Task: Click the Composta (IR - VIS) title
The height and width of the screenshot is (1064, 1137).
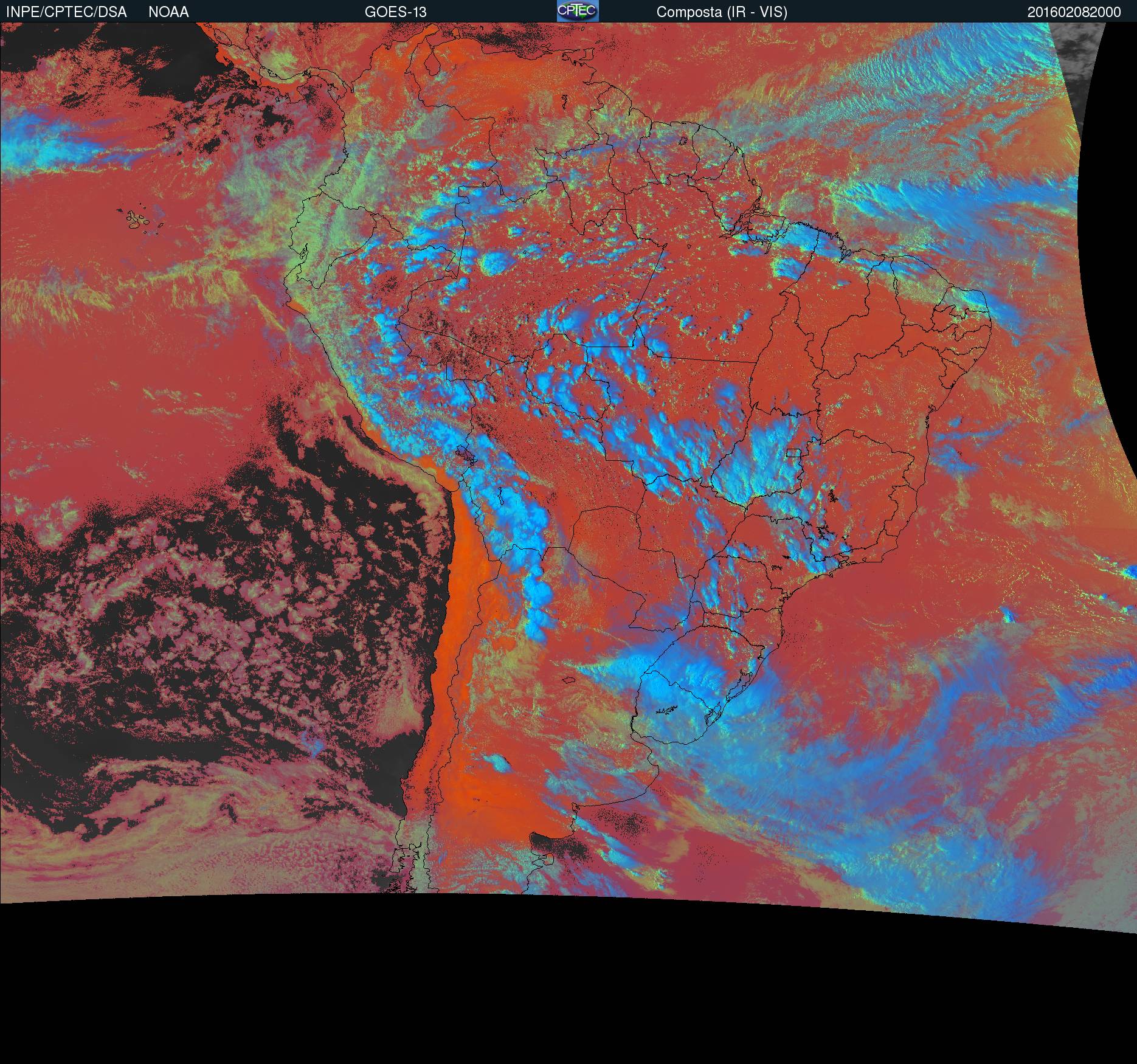Action: [x=722, y=12]
